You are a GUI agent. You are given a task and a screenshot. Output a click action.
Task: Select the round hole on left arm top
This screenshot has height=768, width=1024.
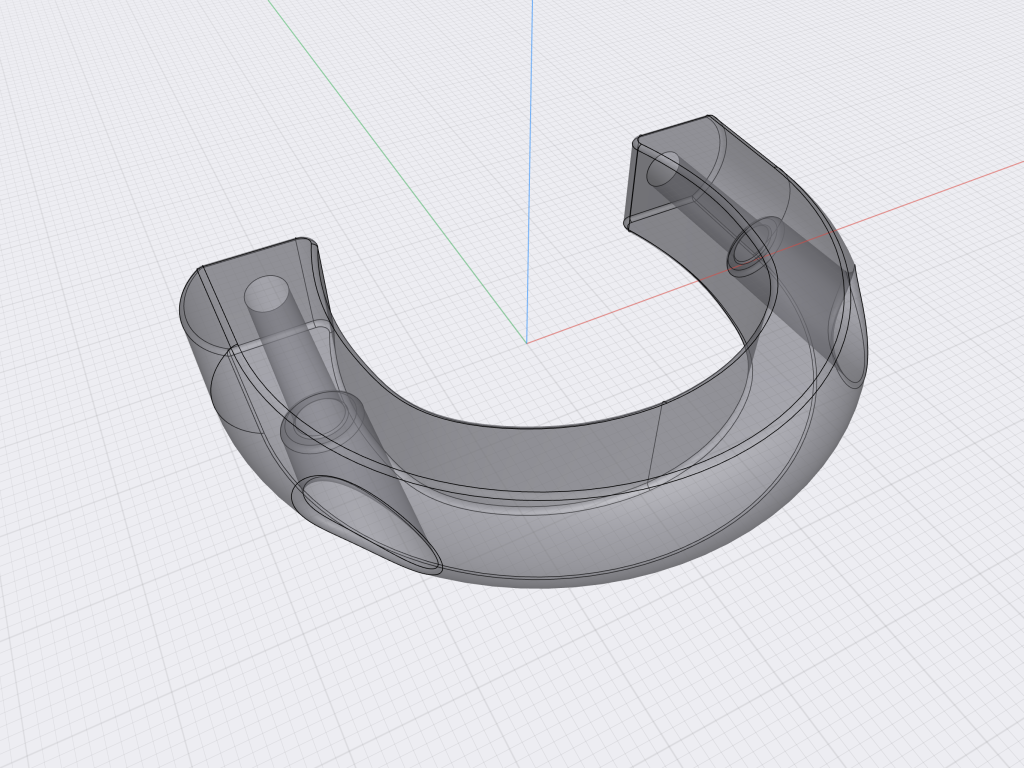click(266, 294)
